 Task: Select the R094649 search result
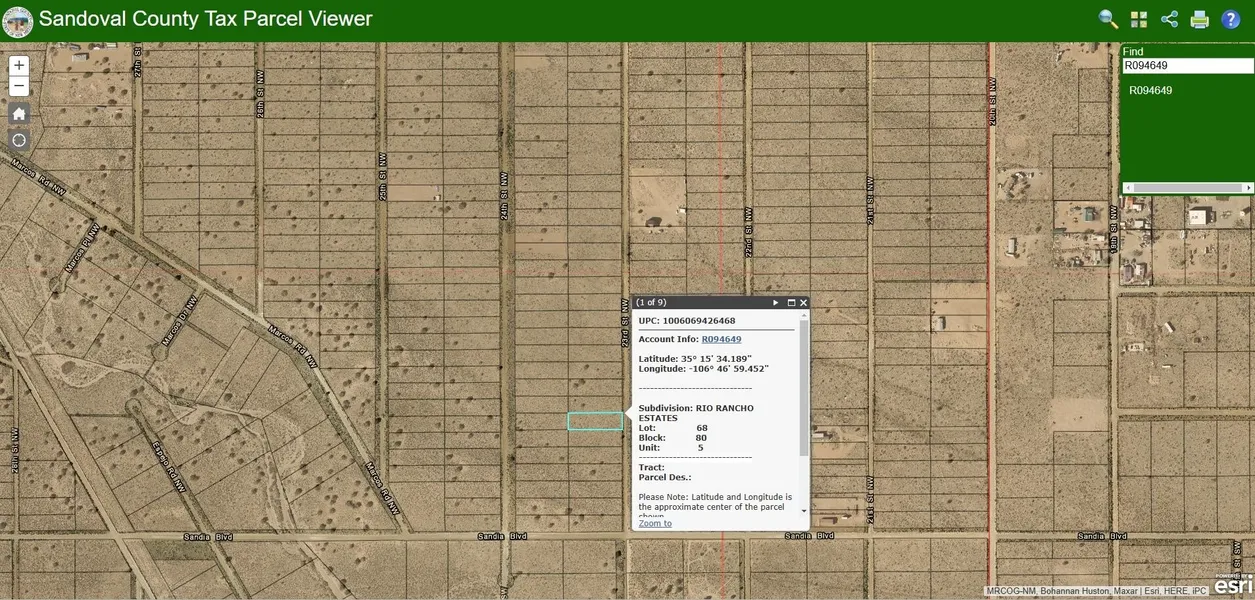[x=1151, y=90]
